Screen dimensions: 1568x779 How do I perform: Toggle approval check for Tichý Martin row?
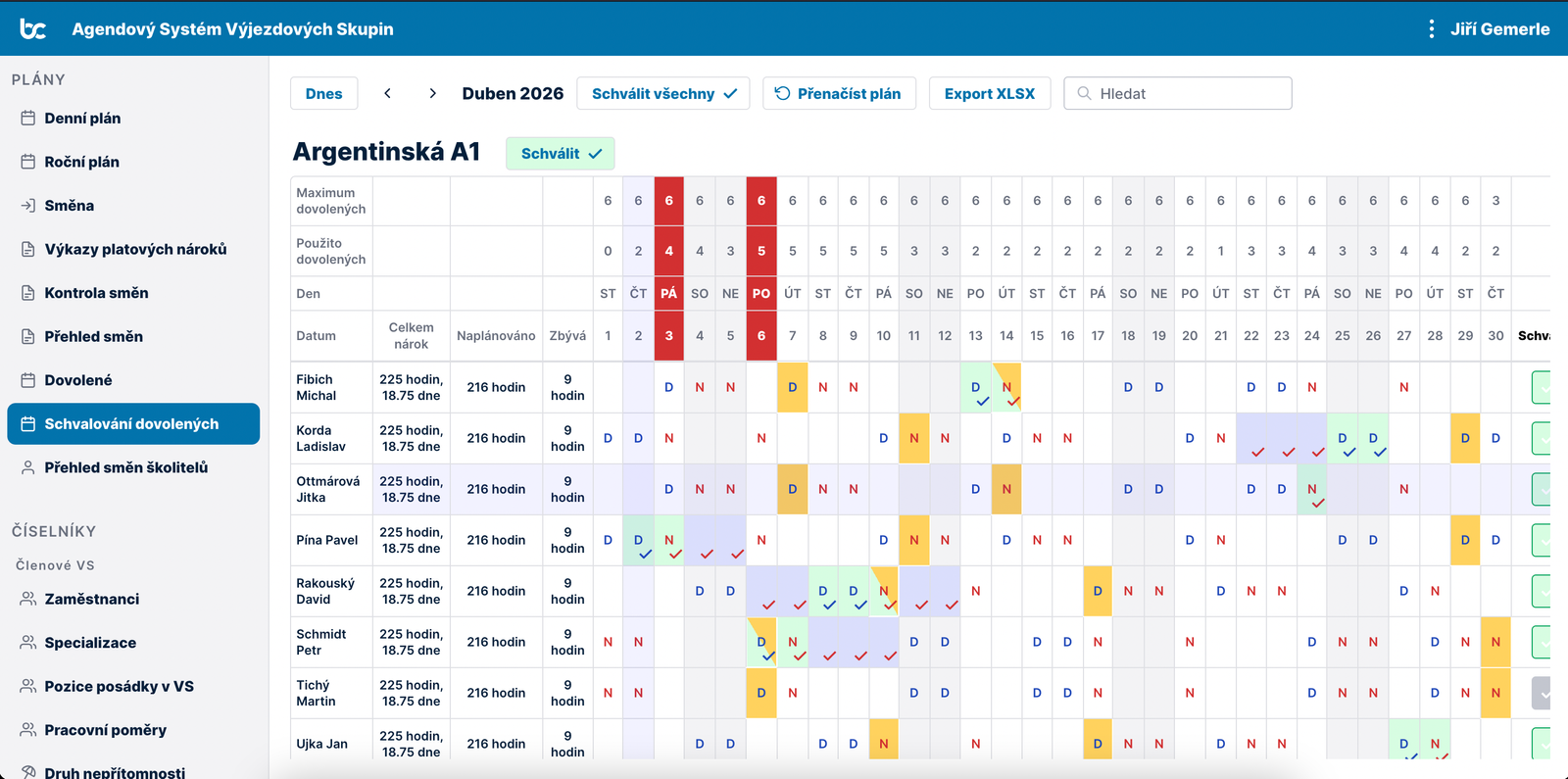pyautogui.click(x=1542, y=694)
